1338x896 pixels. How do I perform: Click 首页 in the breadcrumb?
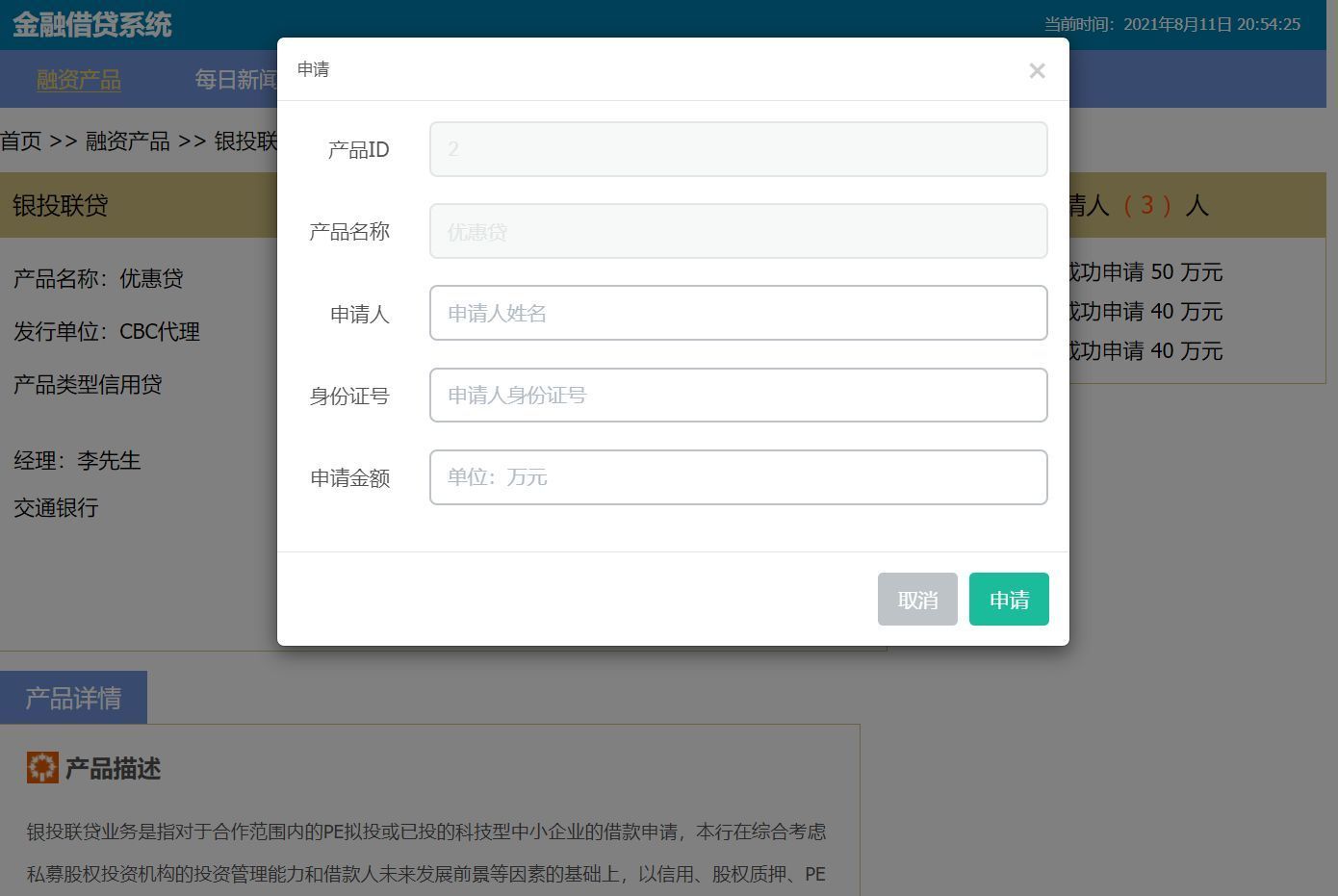tap(21, 141)
